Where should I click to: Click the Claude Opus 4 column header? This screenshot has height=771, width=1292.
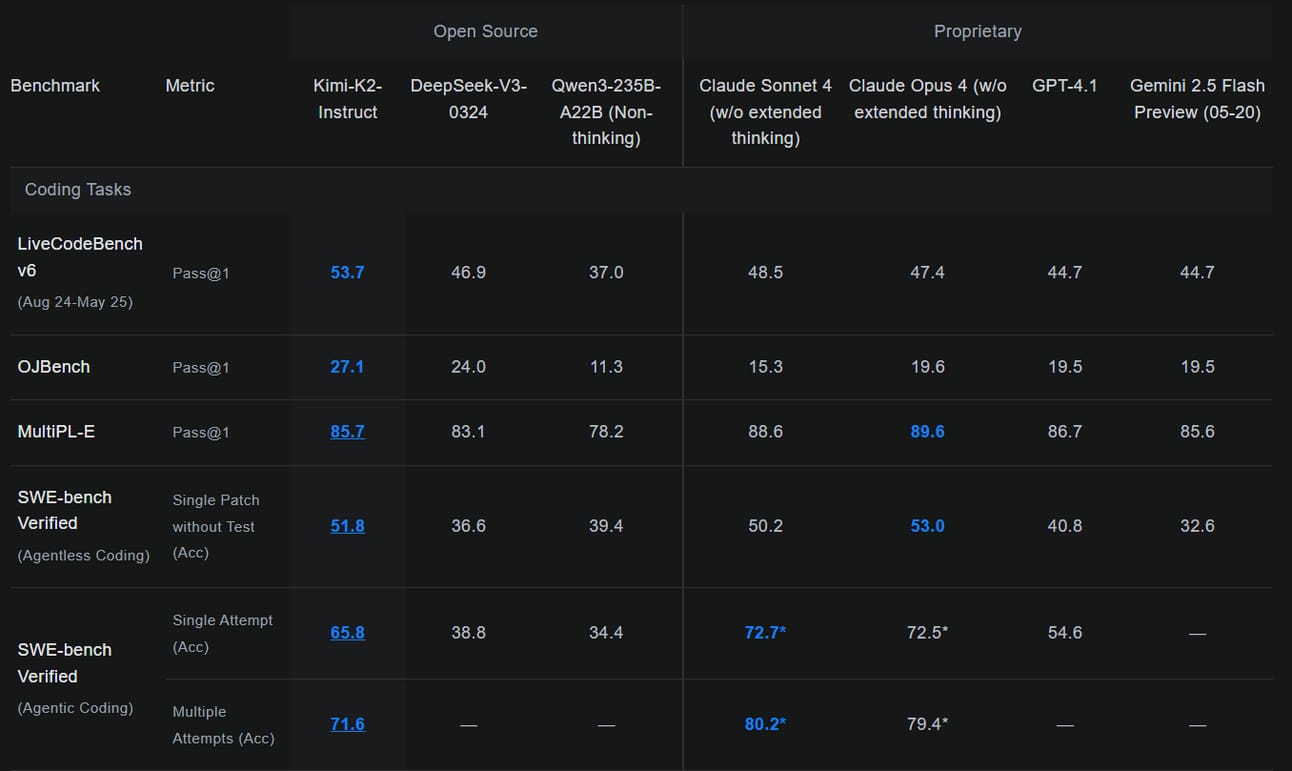click(x=927, y=99)
